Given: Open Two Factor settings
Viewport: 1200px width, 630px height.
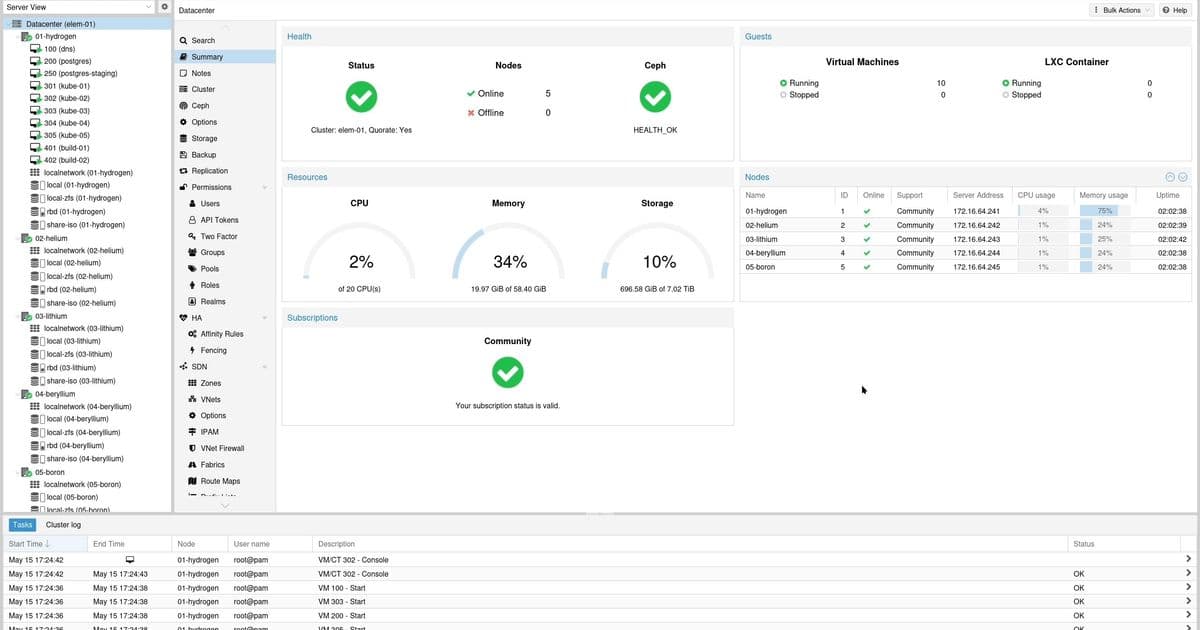Looking at the screenshot, I should pyautogui.click(x=219, y=236).
